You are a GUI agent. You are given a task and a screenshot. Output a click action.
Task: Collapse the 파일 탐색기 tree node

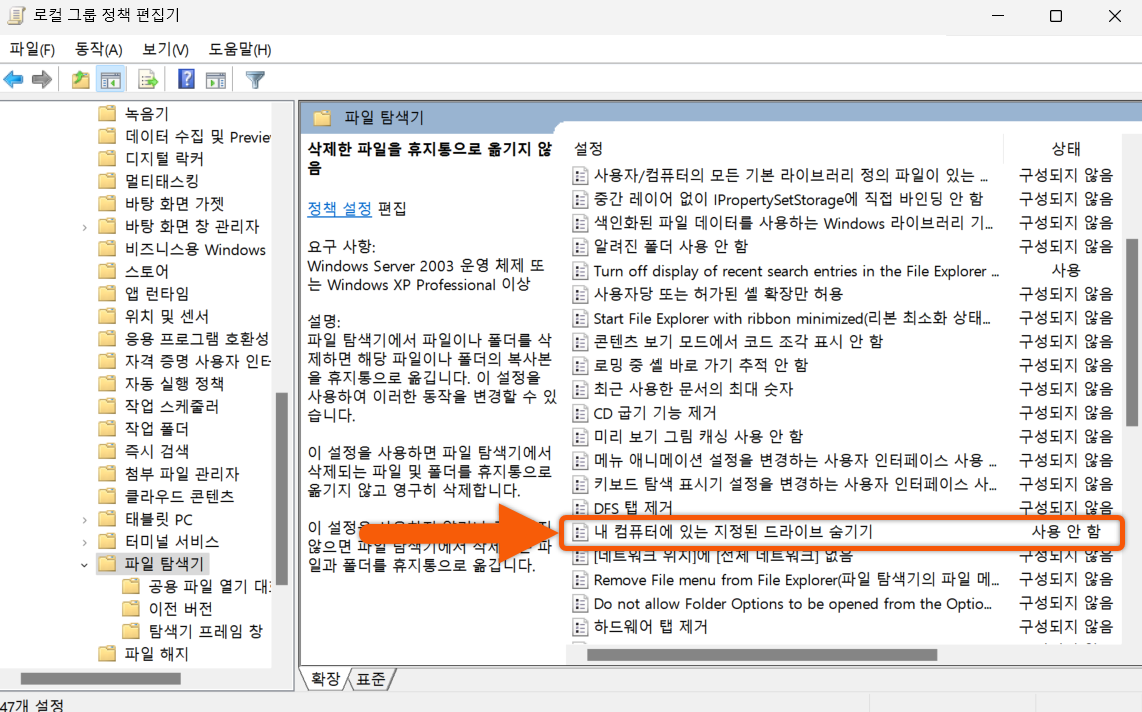(x=85, y=564)
